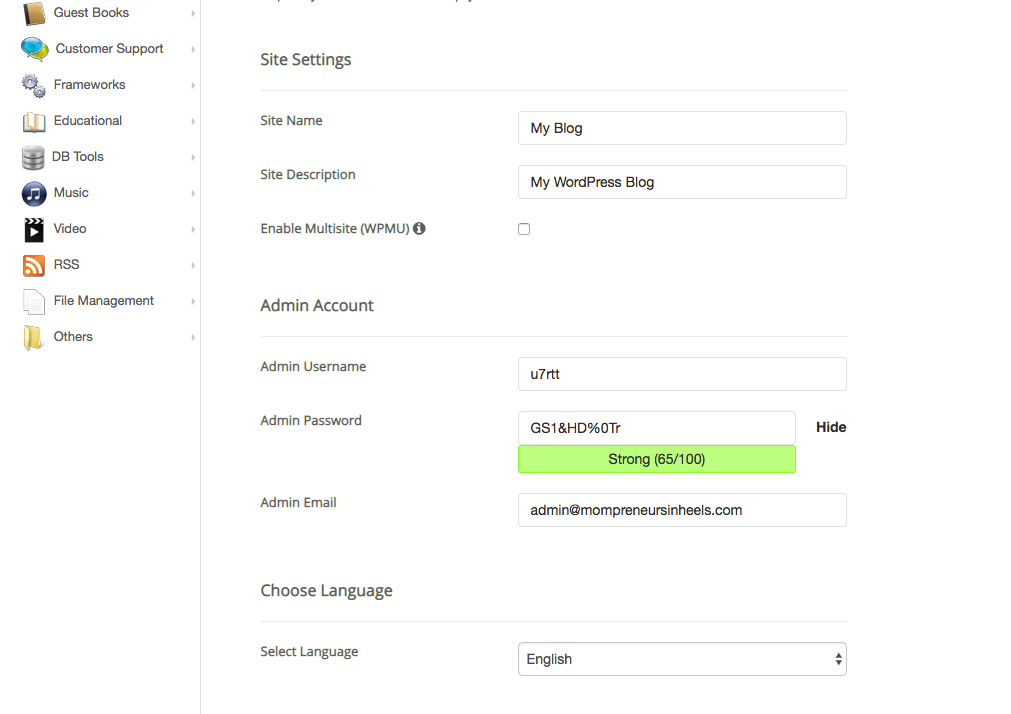1011x714 pixels.
Task: Open the Guest Books menu item
Action: (x=91, y=13)
